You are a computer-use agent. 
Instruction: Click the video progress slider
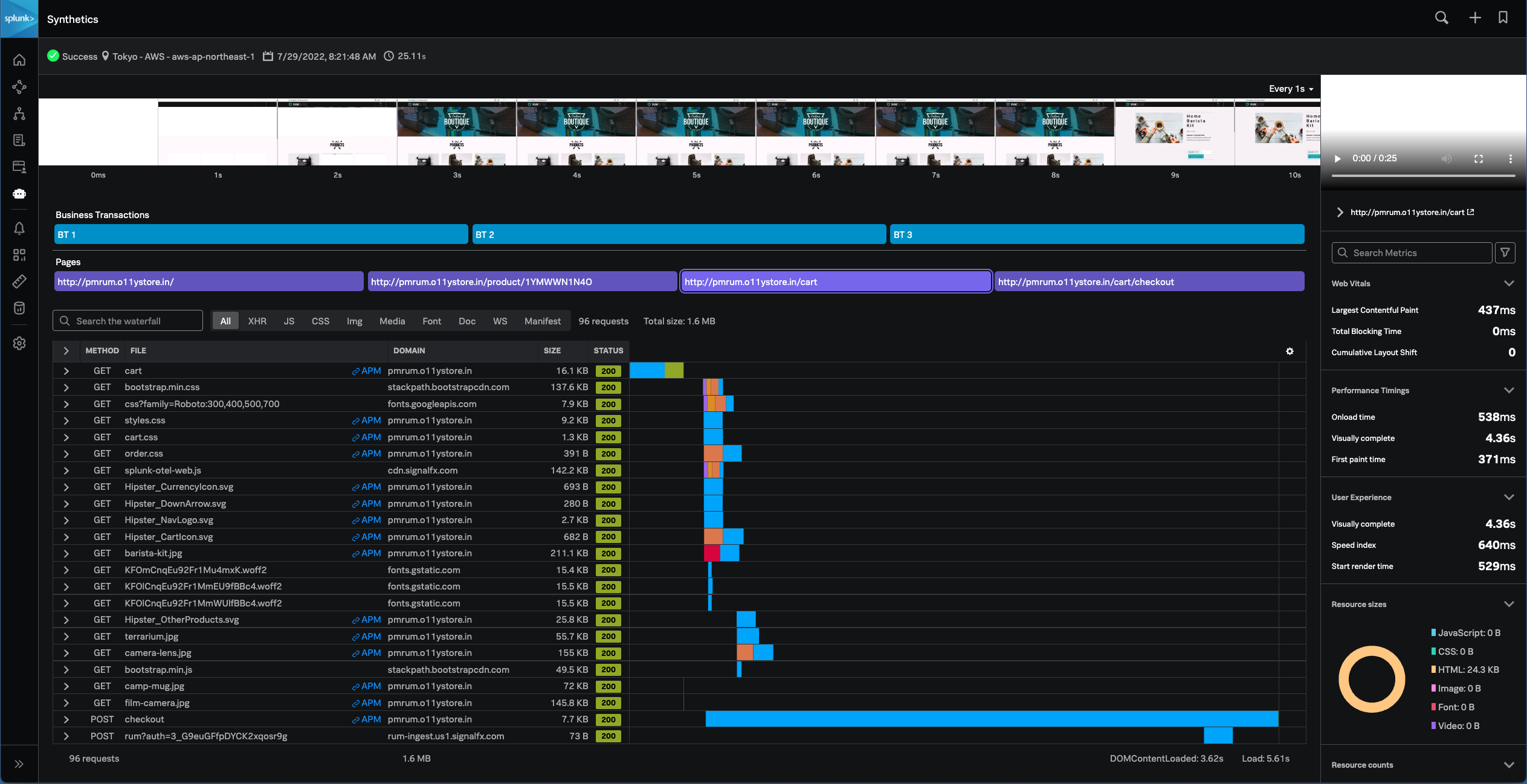(1423, 175)
